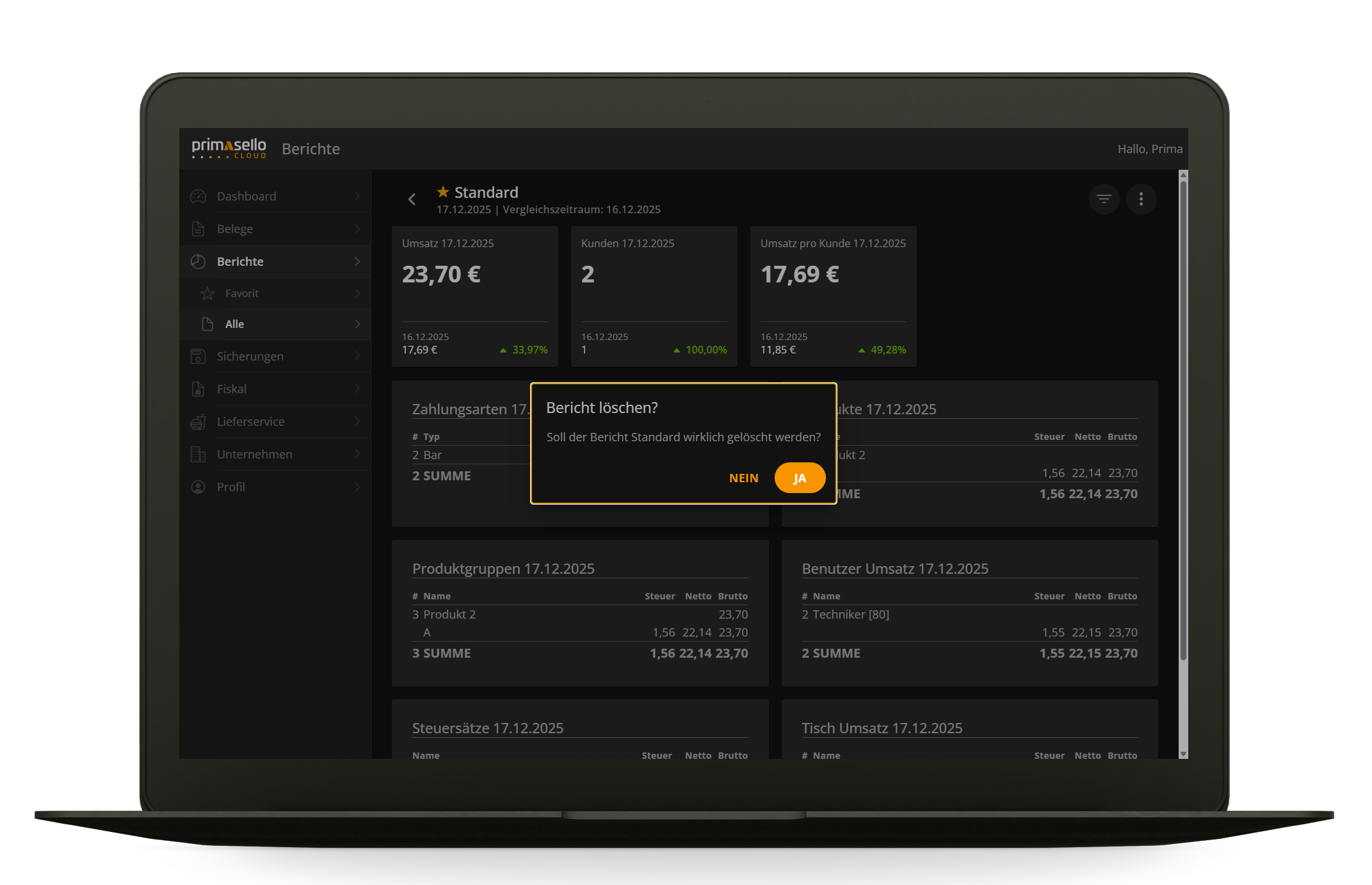
Task: Click the Sicherungen backup icon
Action: tap(198, 357)
